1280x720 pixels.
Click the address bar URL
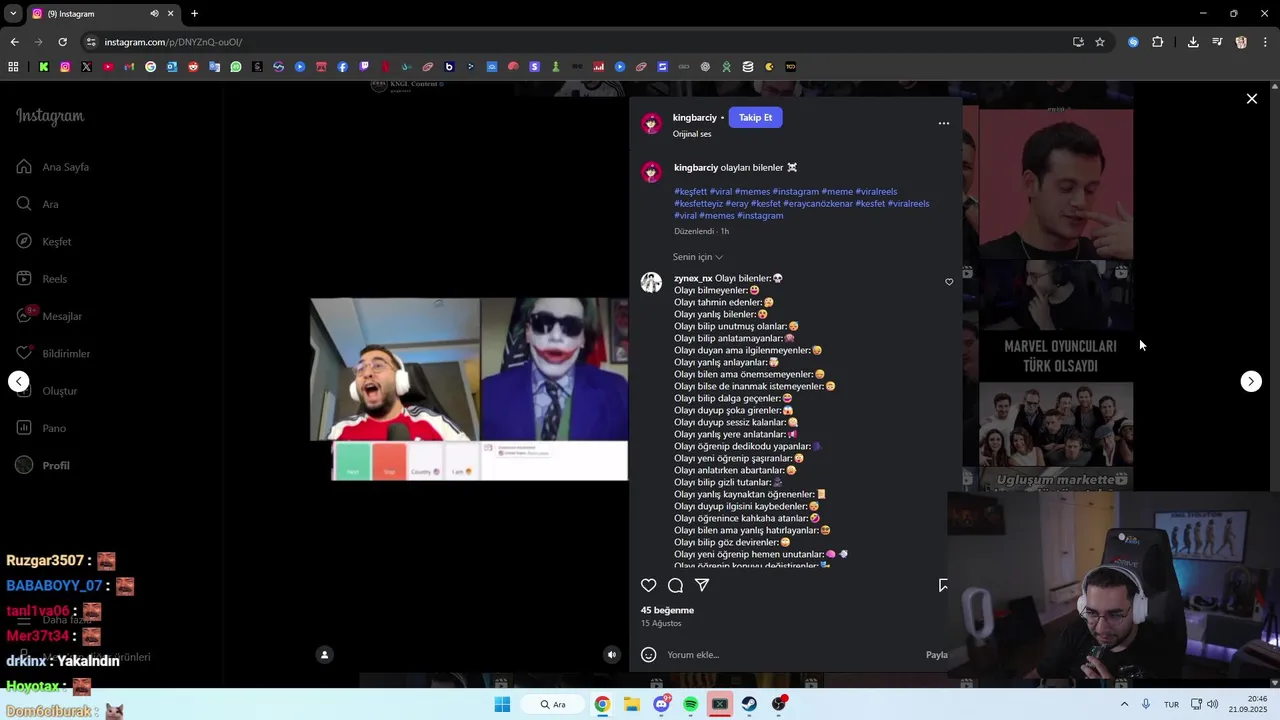click(173, 42)
